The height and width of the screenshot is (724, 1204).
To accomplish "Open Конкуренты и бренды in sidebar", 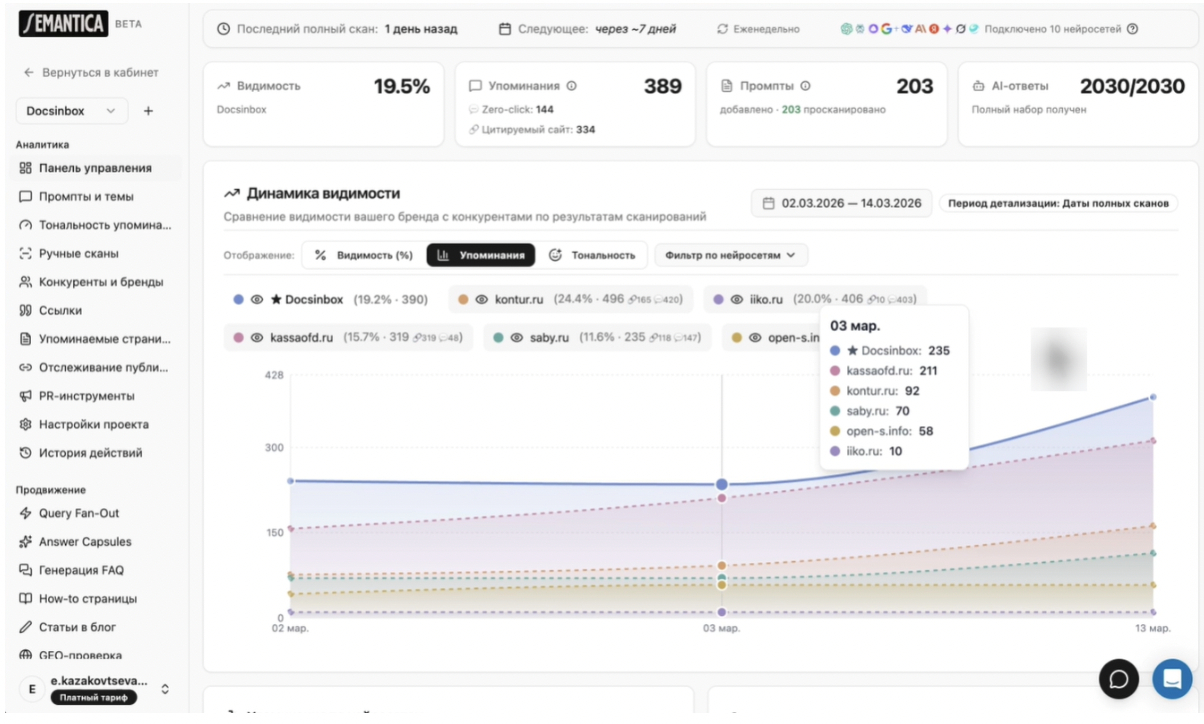I will click(x=100, y=282).
